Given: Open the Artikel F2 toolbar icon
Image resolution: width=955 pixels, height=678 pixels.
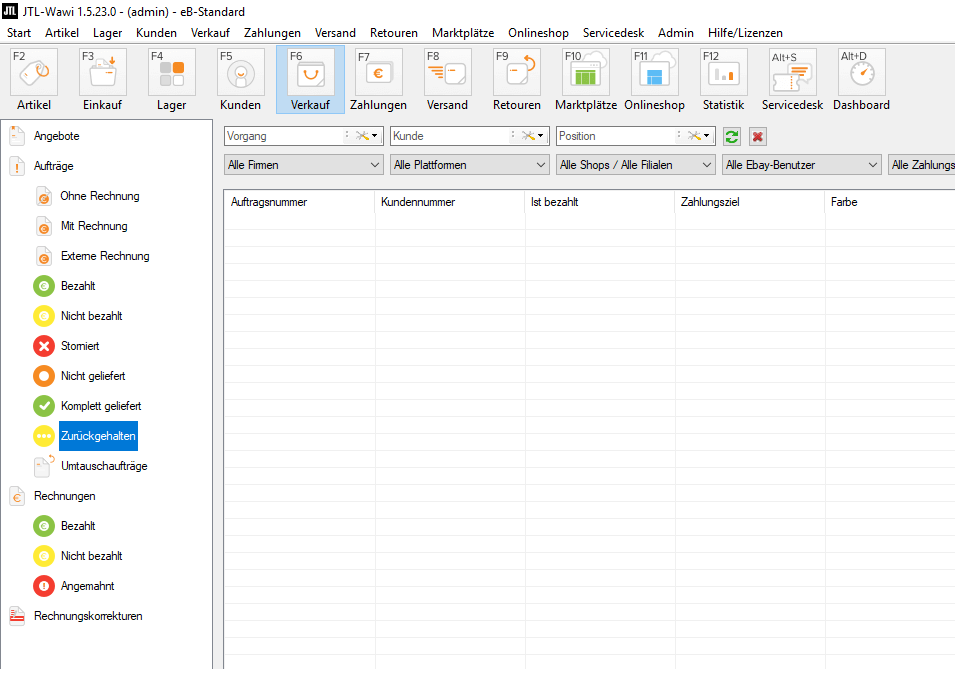Looking at the screenshot, I should tap(34, 72).
